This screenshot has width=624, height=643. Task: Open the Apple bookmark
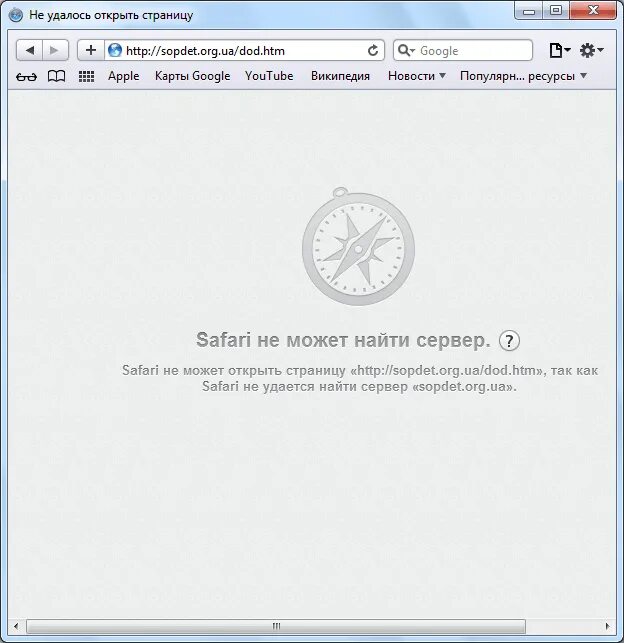123,76
